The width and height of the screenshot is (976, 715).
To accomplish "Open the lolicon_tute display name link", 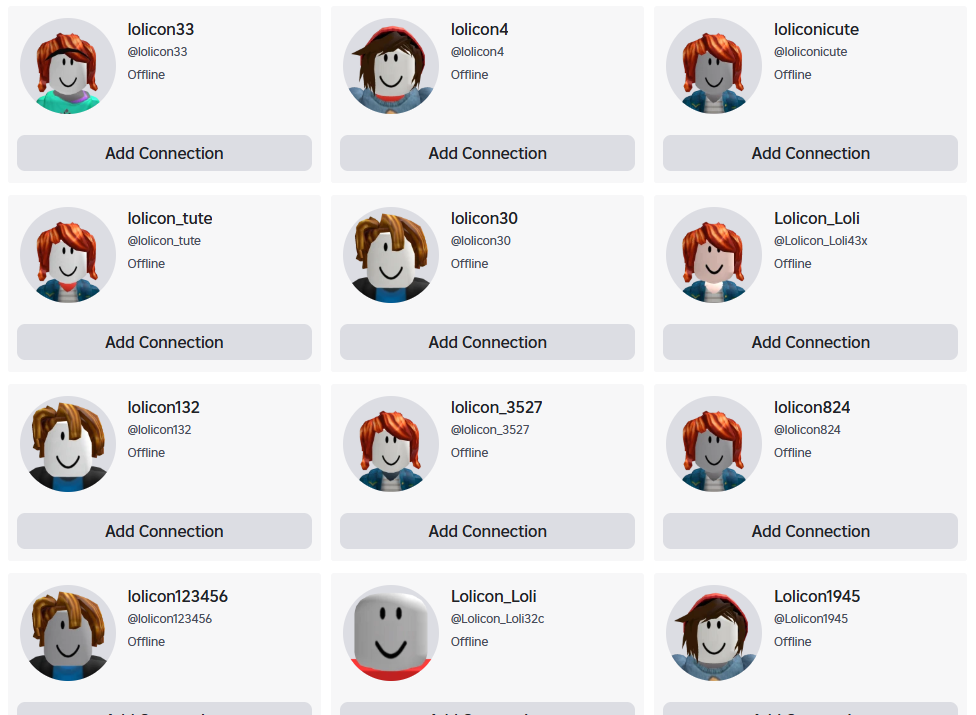I will click(170, 218).
